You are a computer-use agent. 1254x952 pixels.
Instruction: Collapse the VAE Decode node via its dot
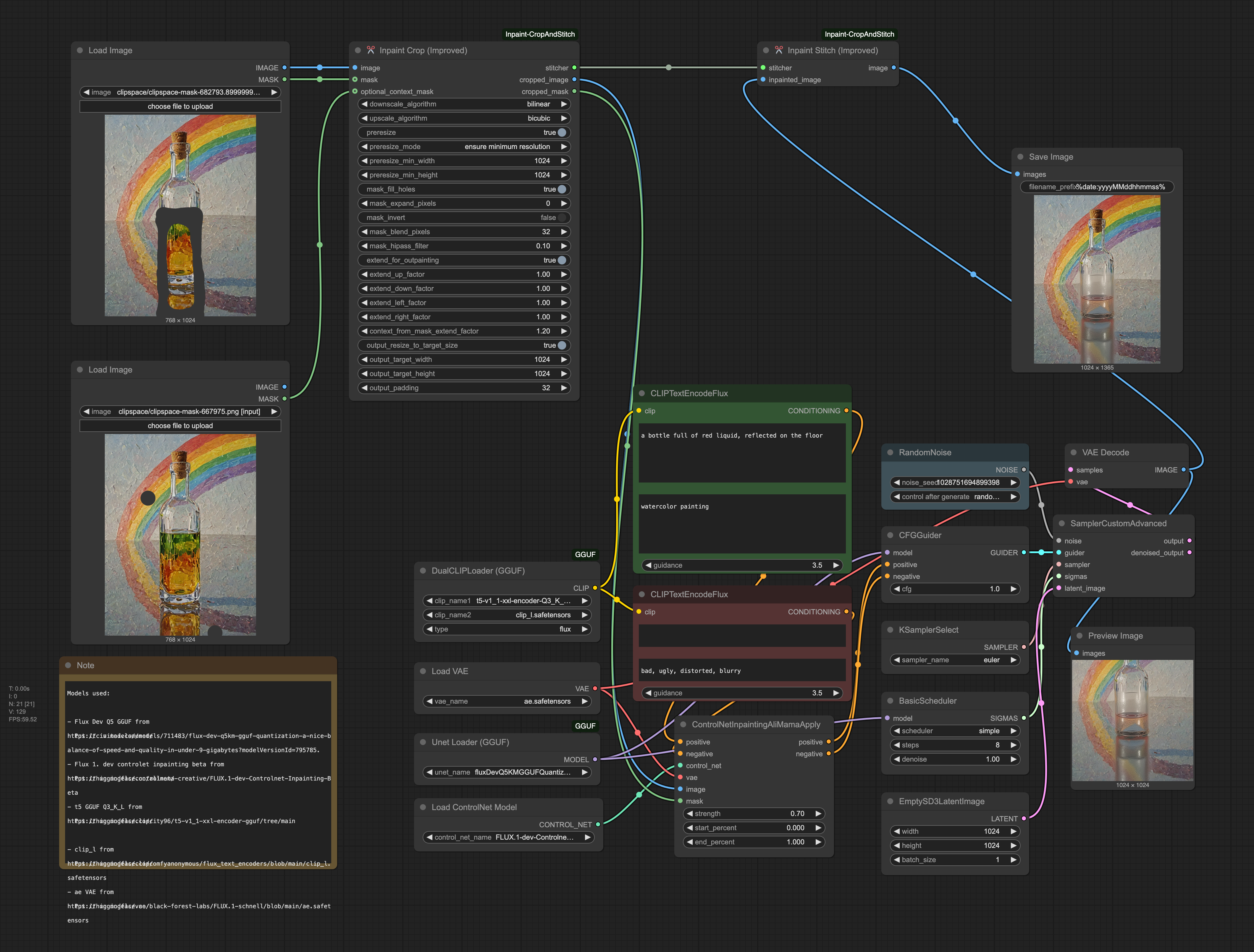(x=1074, y=452)
